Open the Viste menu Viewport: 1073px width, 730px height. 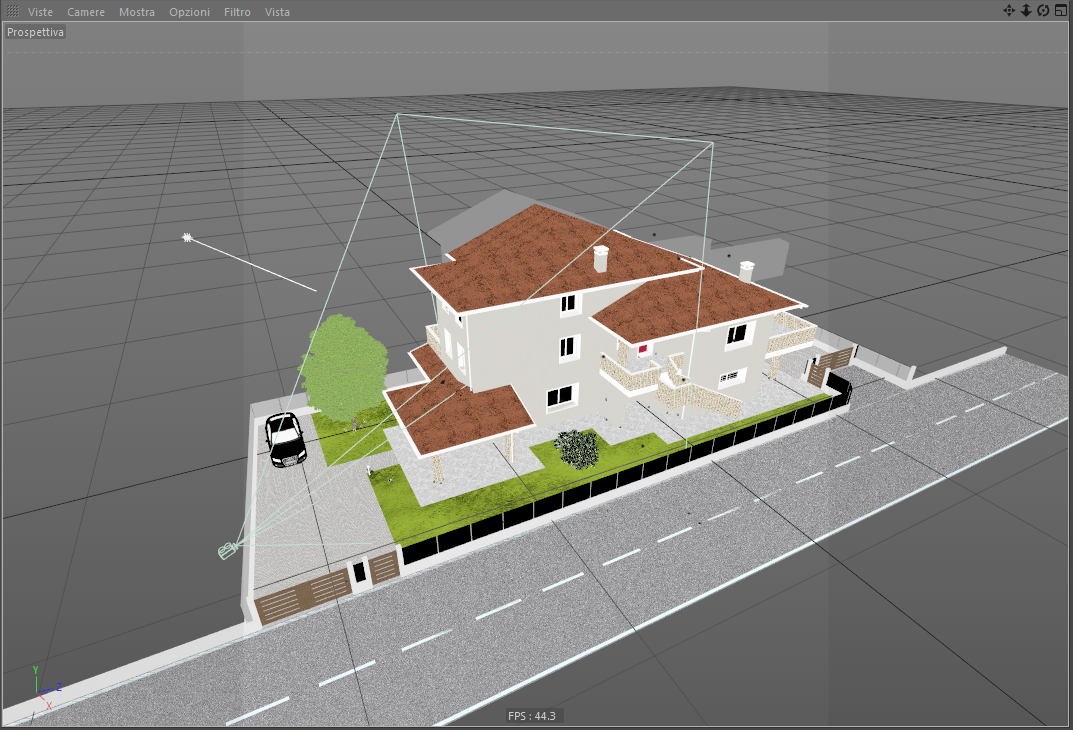[x=40, y=12]
